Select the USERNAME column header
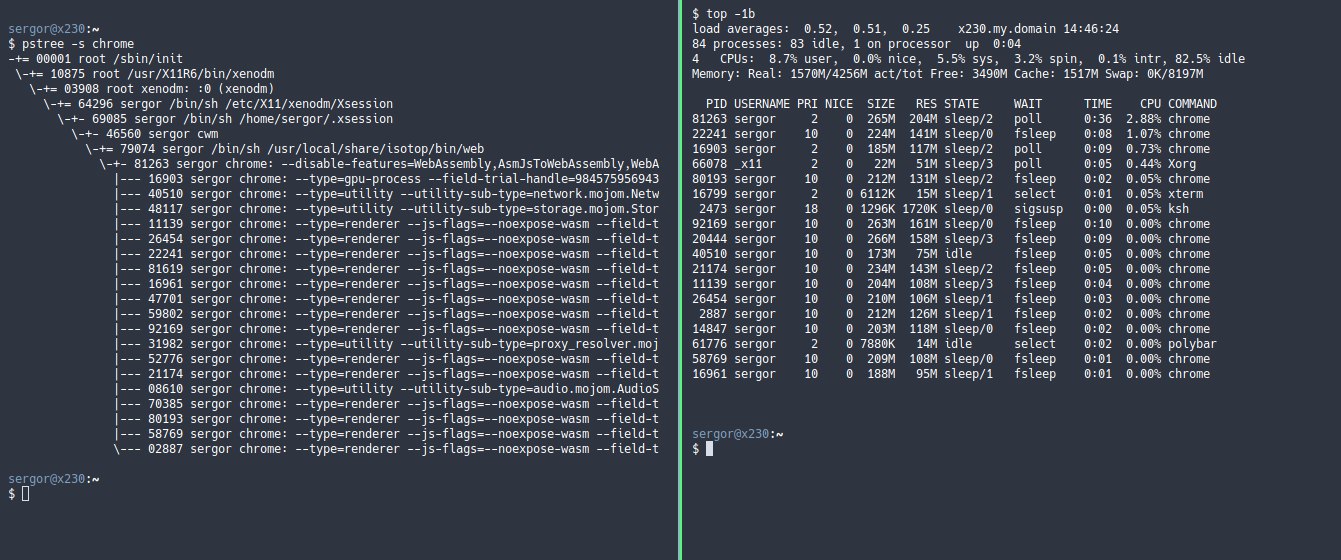This screenshot has height=560, width=1341. click(x=762, y=104)
